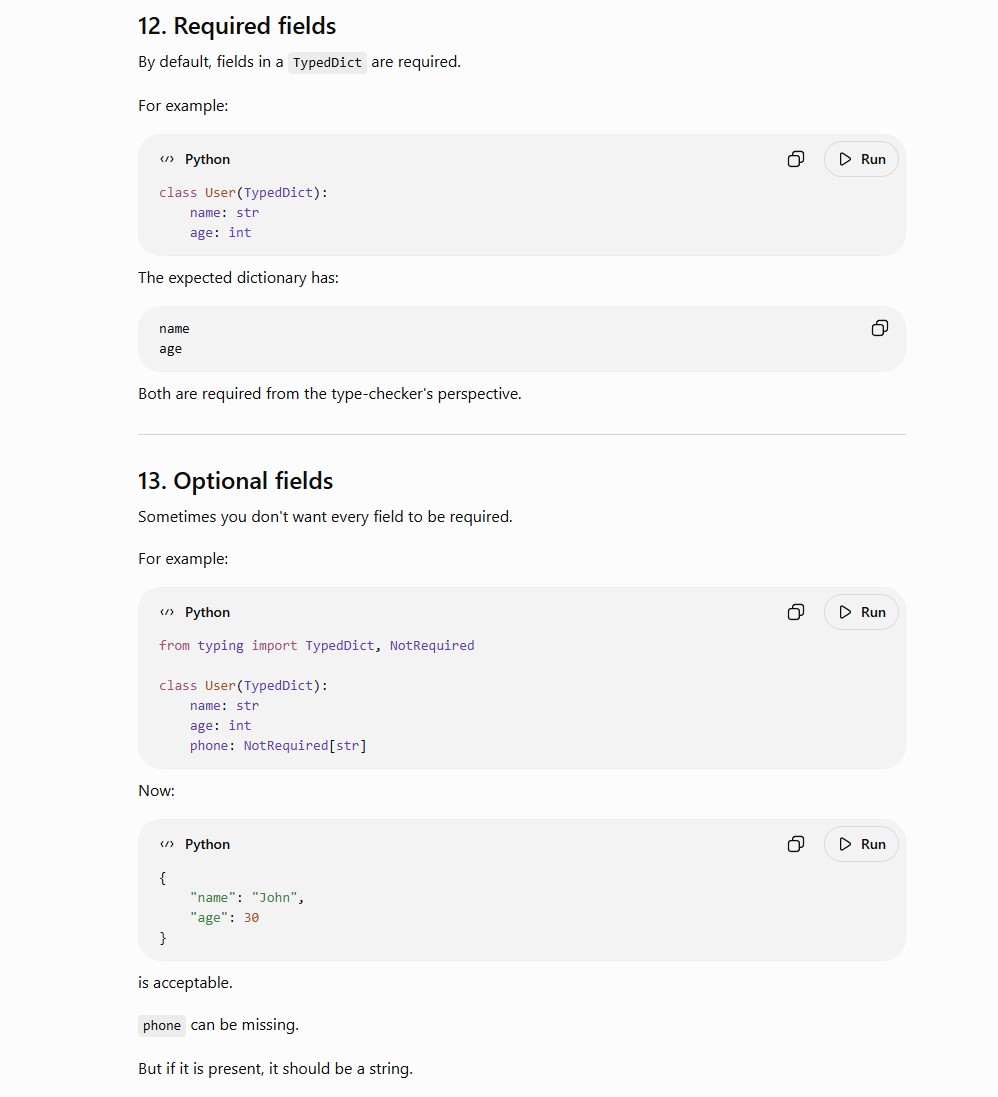
Task: Click the inline phone code tag
Action: tap(162, 1026)
